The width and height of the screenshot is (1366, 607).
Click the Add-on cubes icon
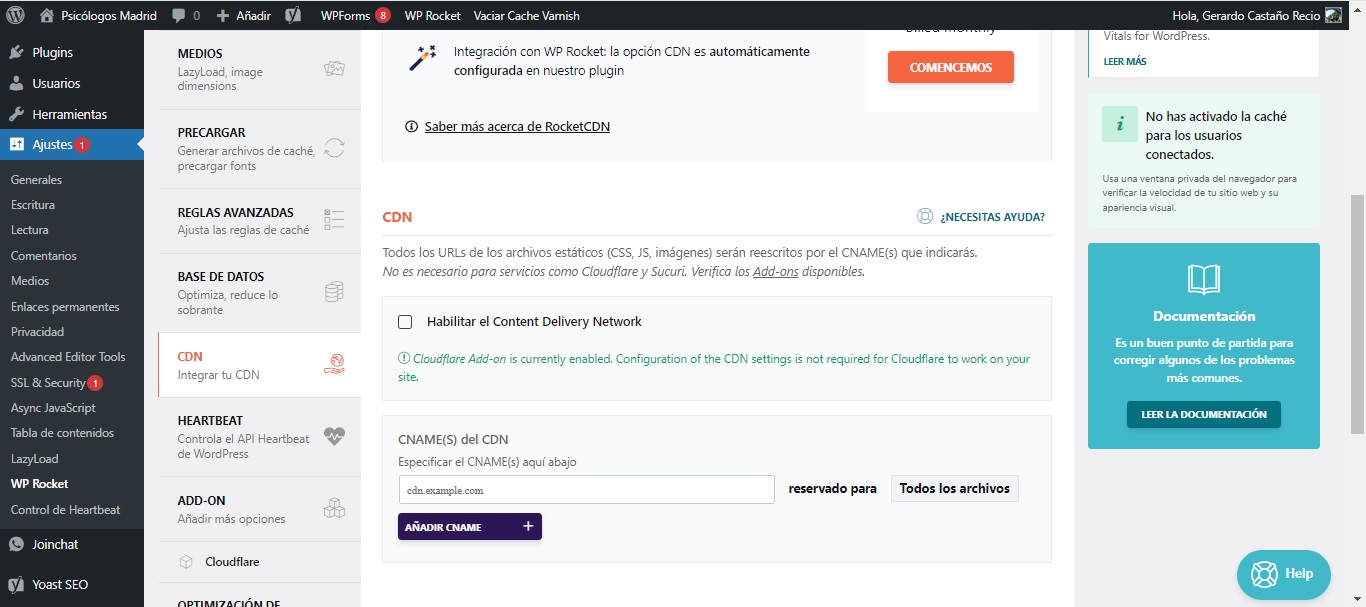click(x=335, y=509)
